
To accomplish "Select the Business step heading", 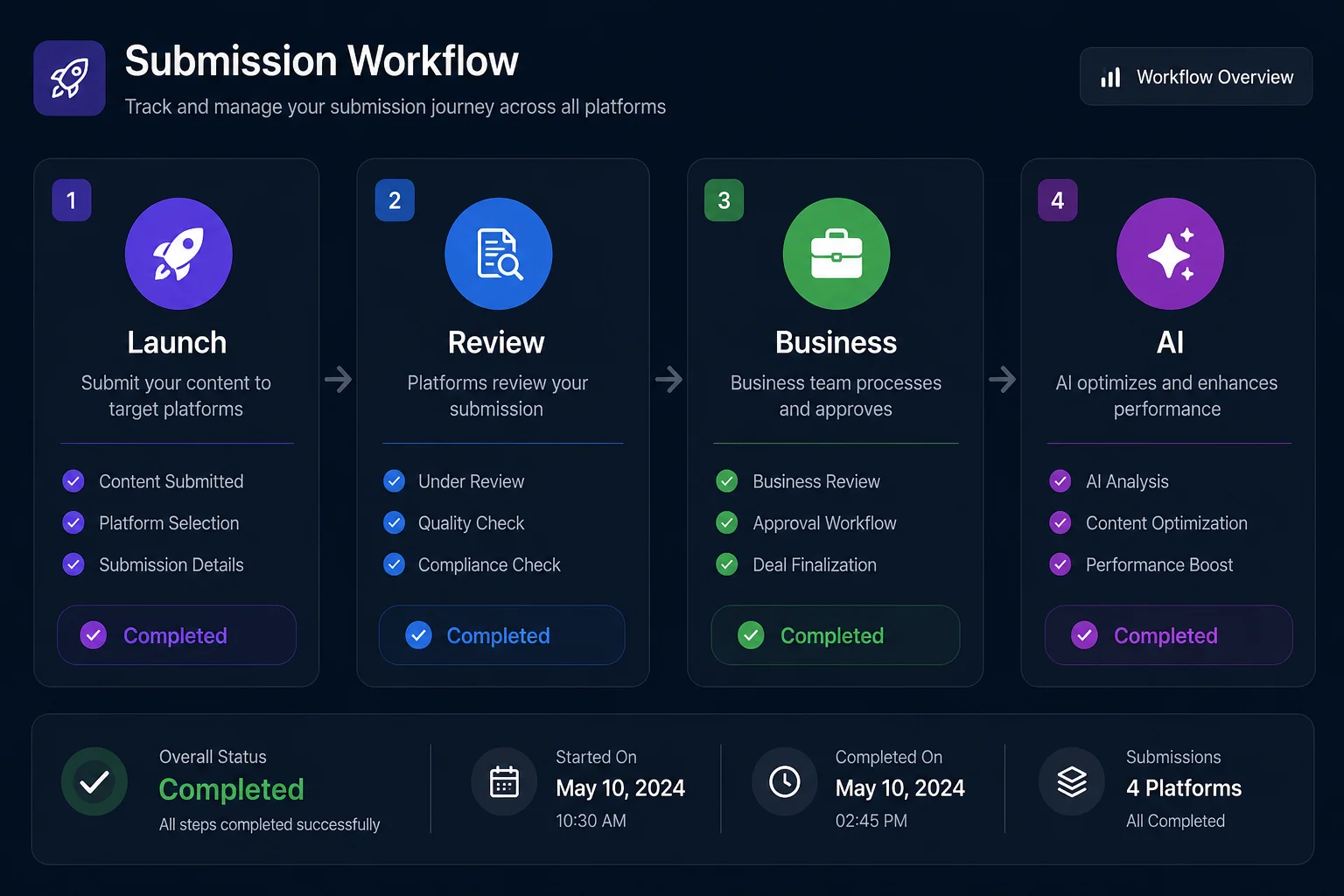I will click(x=836, y=342).
